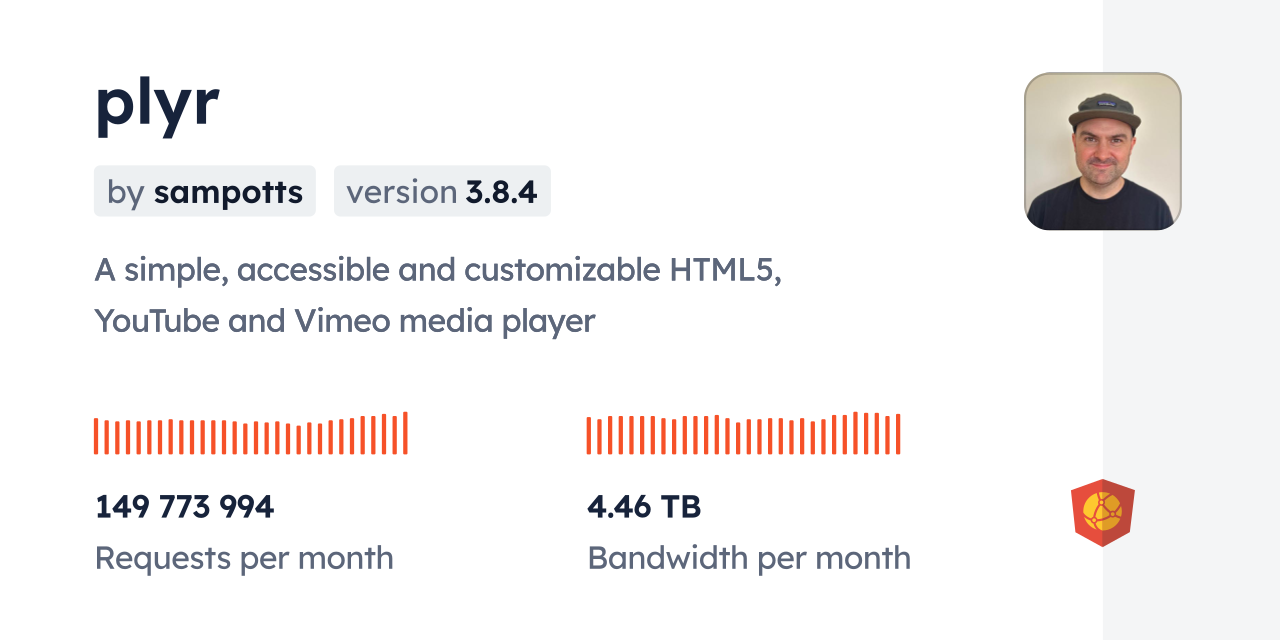The height and width of the screenshot is (640, 1280).
Task: Click the first bar in requests chart
Action: point(96,436)
